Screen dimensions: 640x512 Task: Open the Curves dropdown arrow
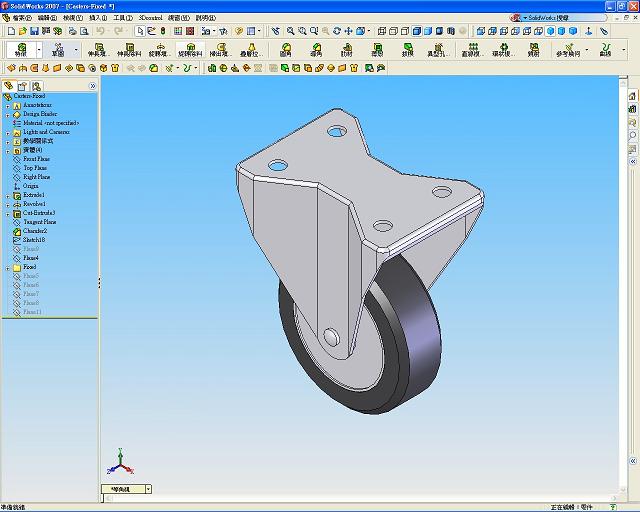pos(624,50)
